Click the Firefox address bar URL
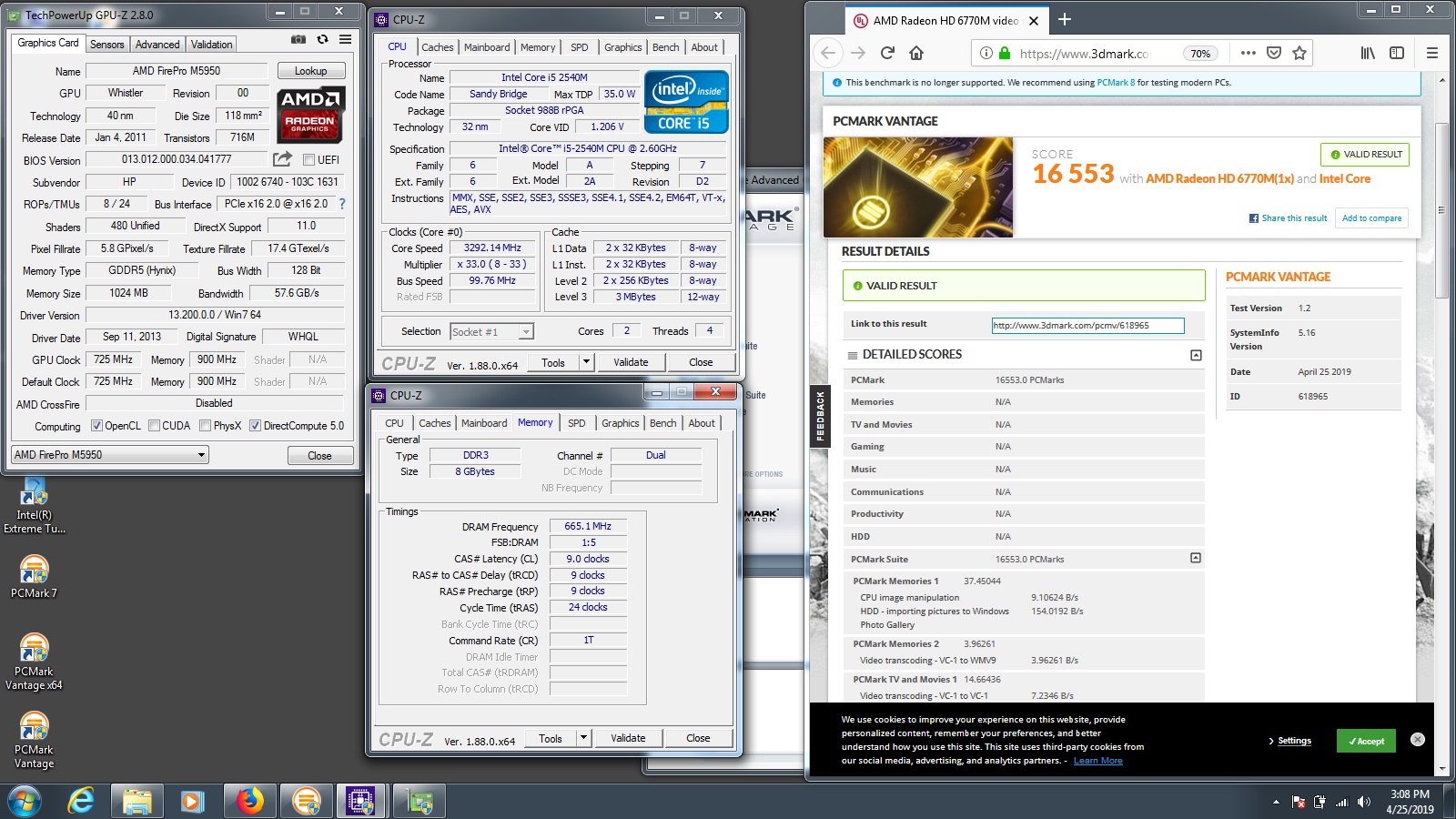This screenshot has width=1456, height=819. (1084, 54)
